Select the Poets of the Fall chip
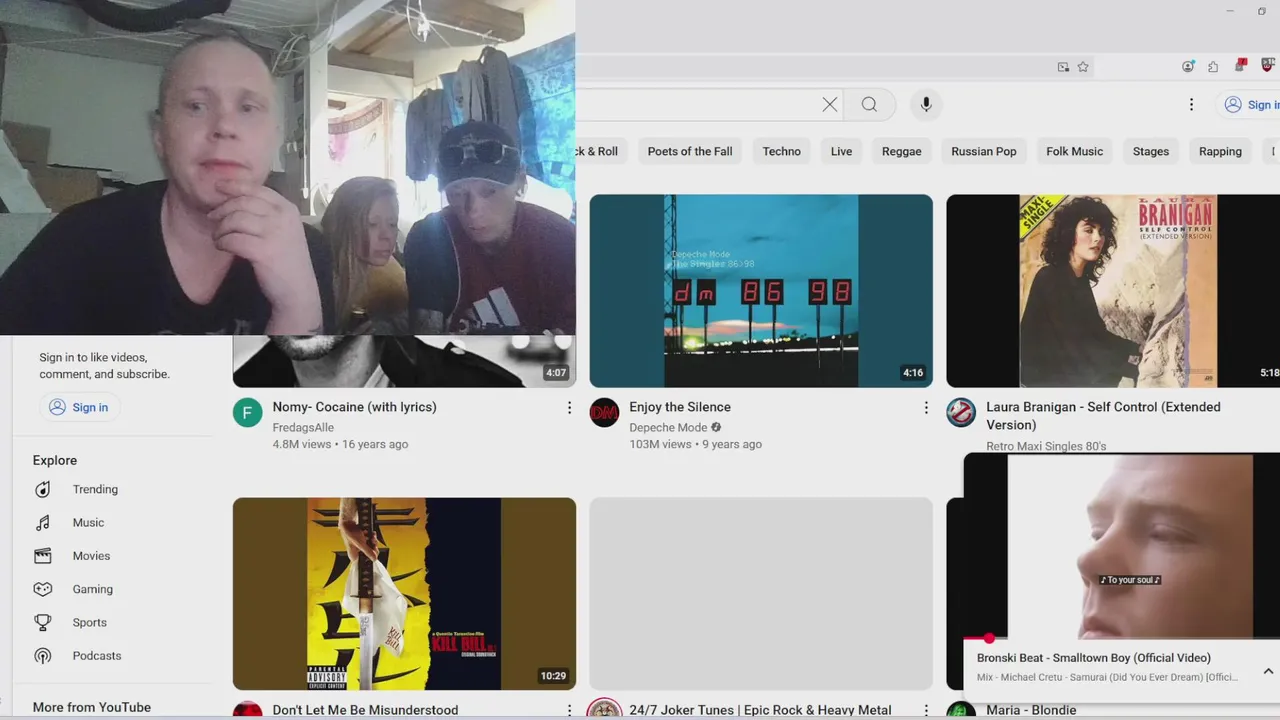This screenshot has height=720, width=1280. pyautogui.click(x=690, y=151)
